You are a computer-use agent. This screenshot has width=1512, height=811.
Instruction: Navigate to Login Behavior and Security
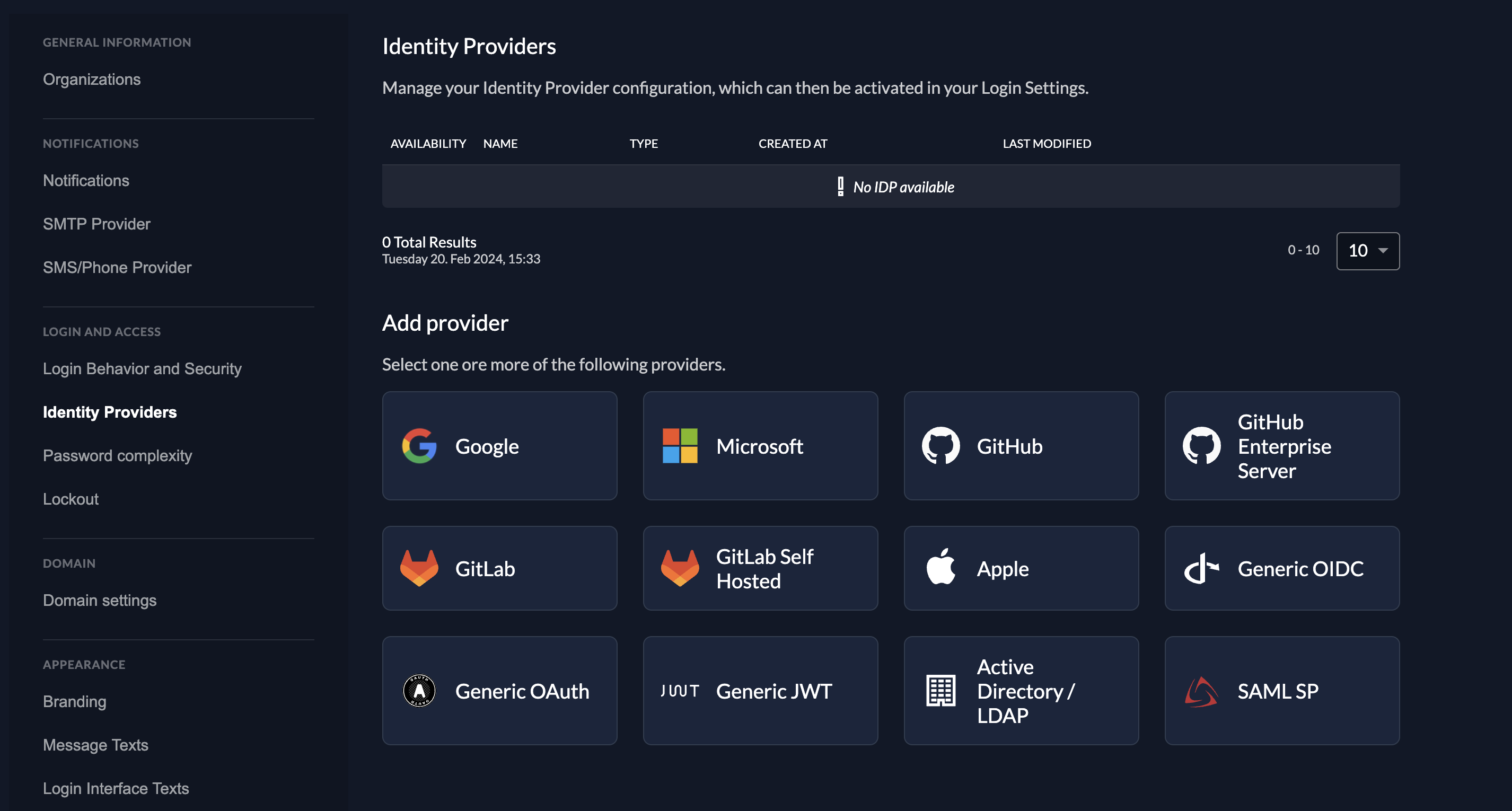[x=142, y=367]
